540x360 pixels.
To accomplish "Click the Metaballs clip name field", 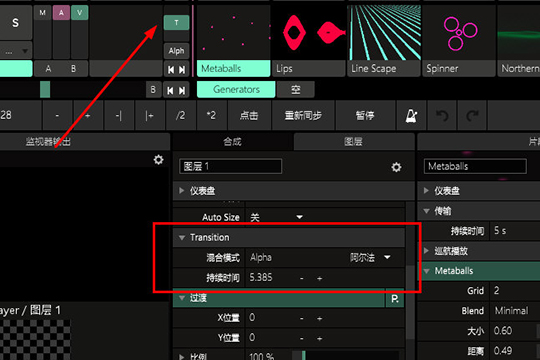I will (475, 167).
